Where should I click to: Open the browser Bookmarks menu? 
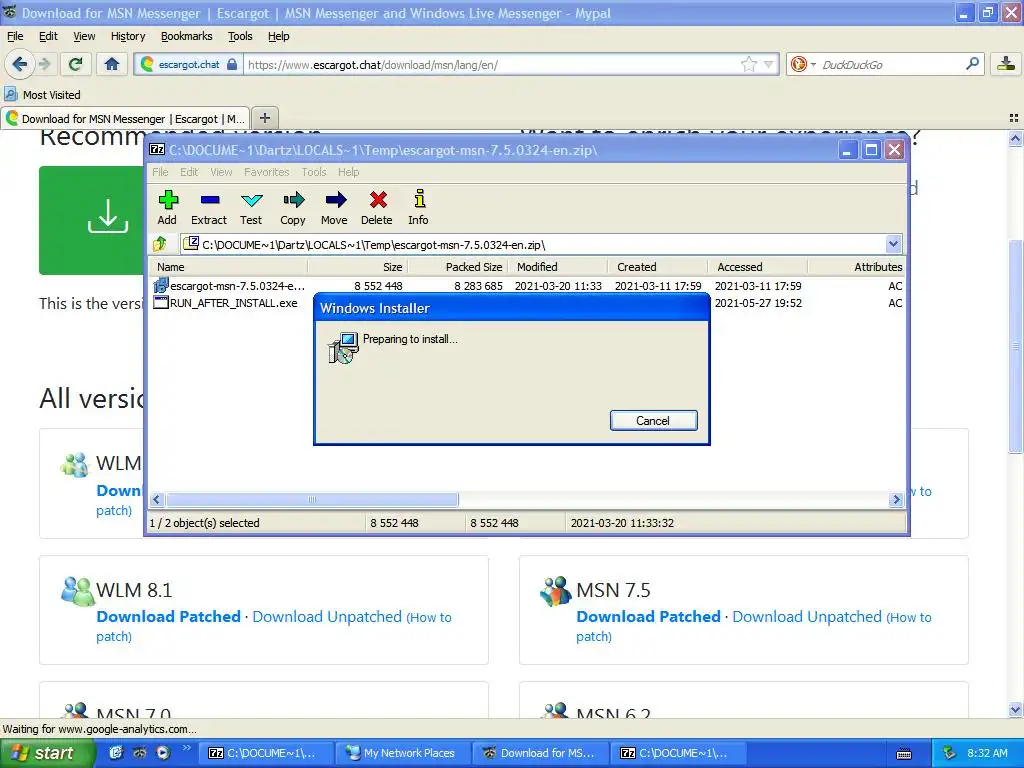click(x=186, y=36)
